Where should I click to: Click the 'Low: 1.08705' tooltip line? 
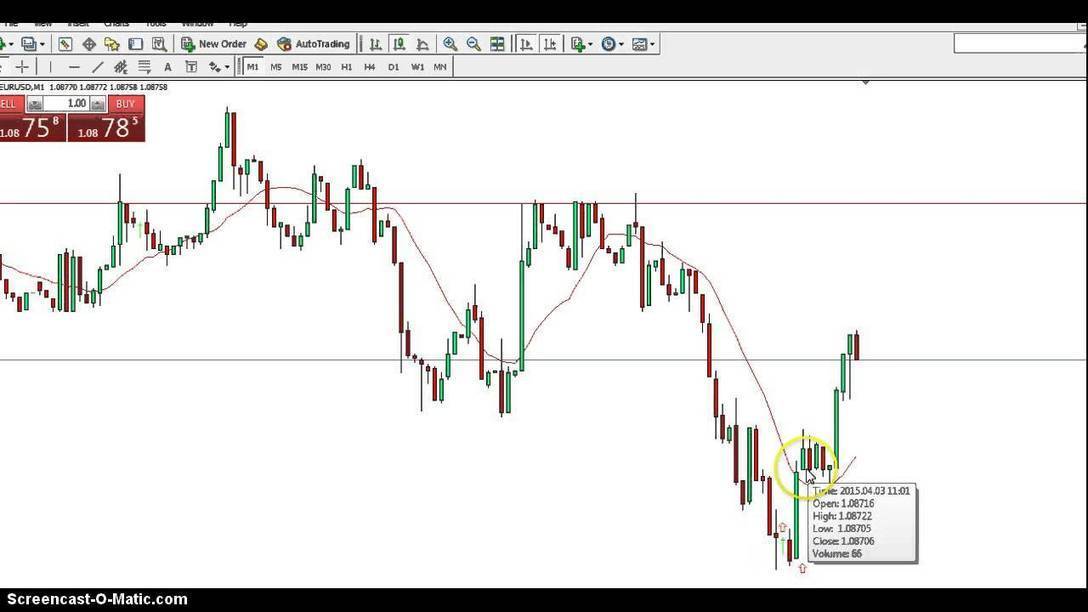click(x=842, y=529)
